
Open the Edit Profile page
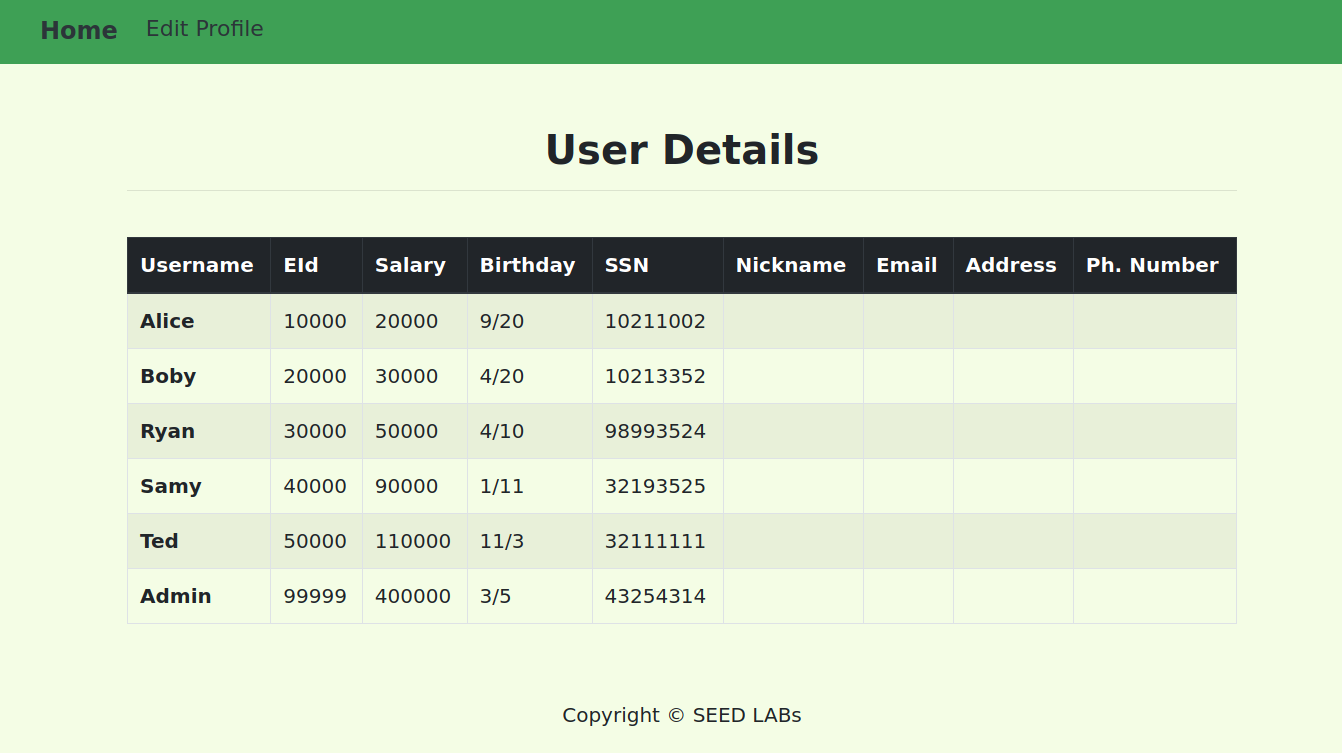(x=204, y=29)
